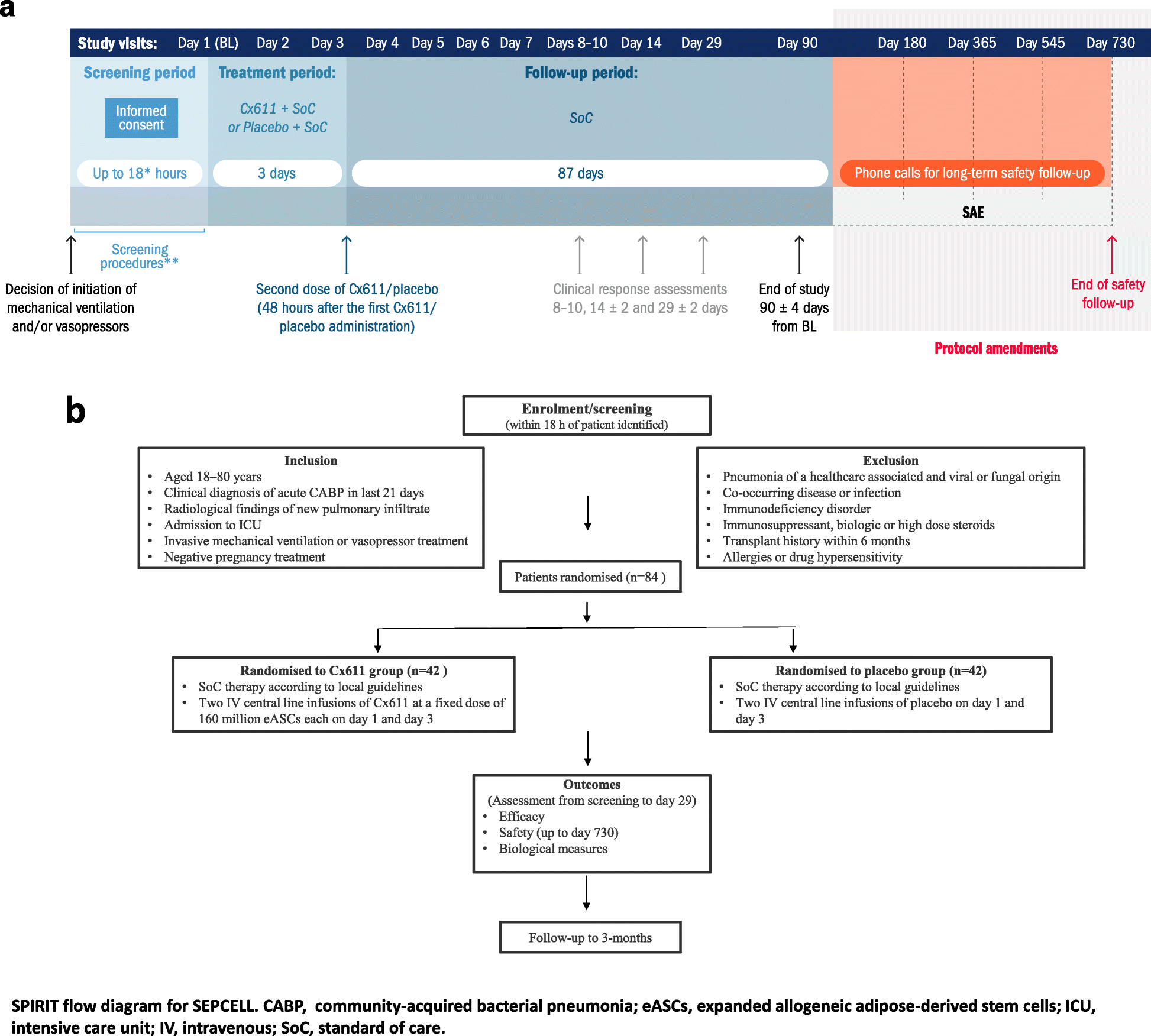Click the 'Transplant history within 6 months' criterion

[816, 540]
